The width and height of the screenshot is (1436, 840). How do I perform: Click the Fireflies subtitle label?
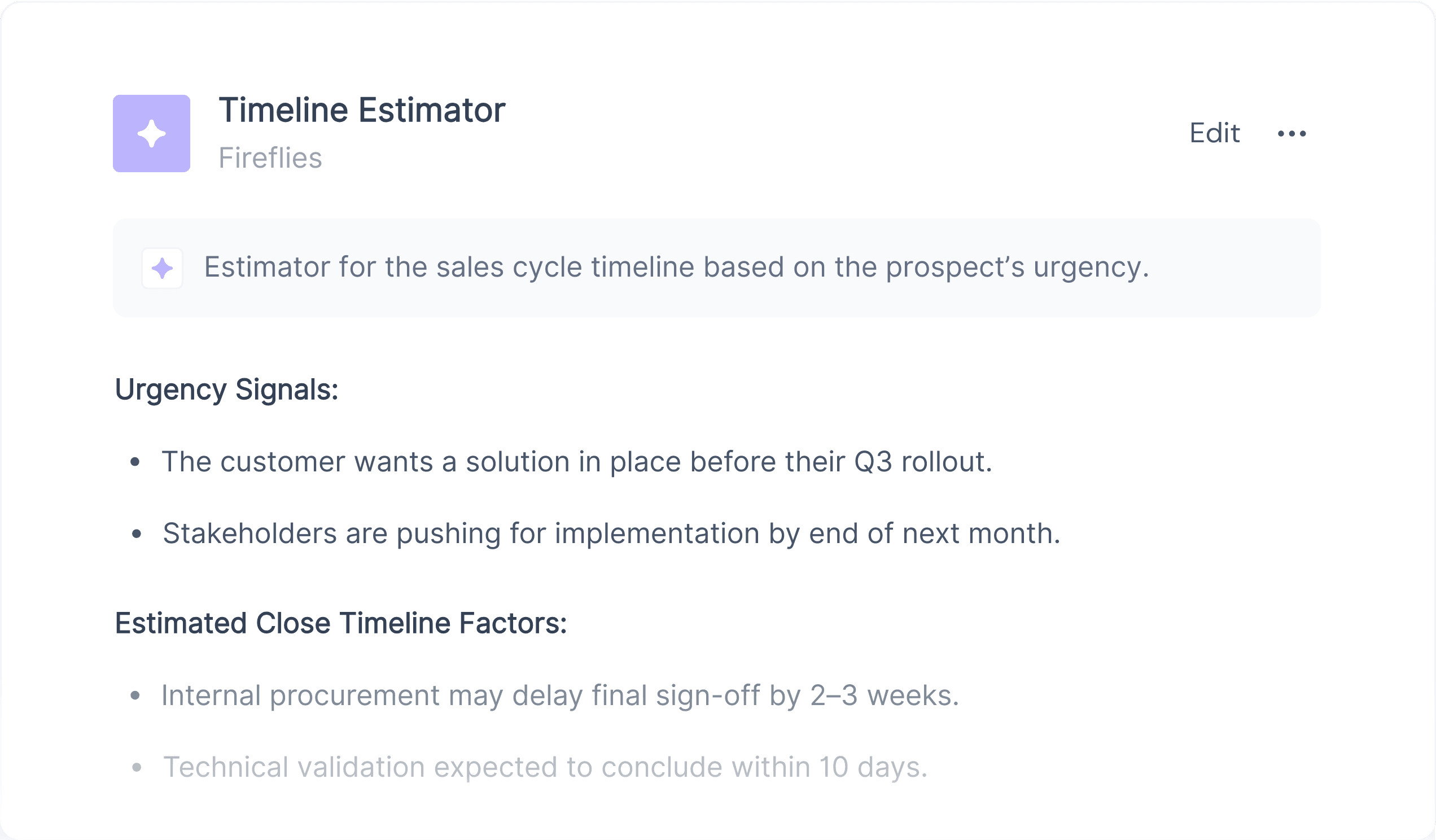pos(270,158)
